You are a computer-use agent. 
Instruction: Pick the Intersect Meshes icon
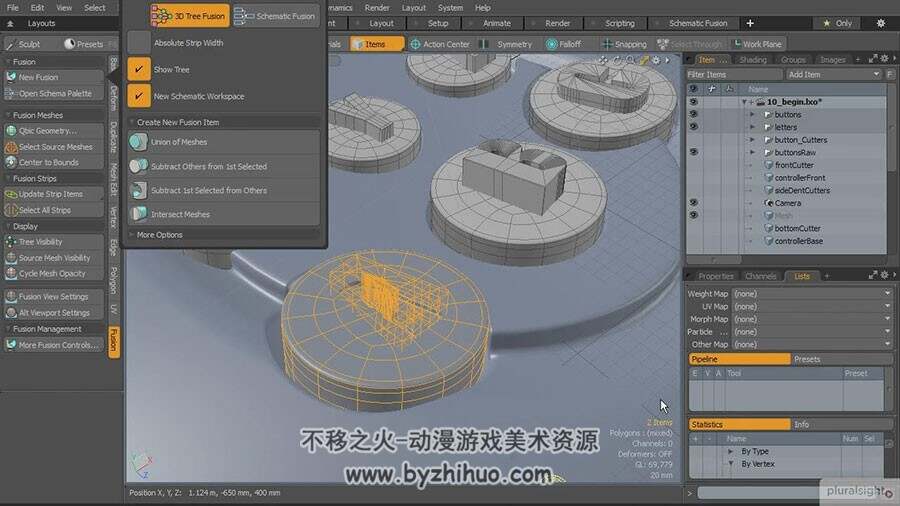(138, 214)
